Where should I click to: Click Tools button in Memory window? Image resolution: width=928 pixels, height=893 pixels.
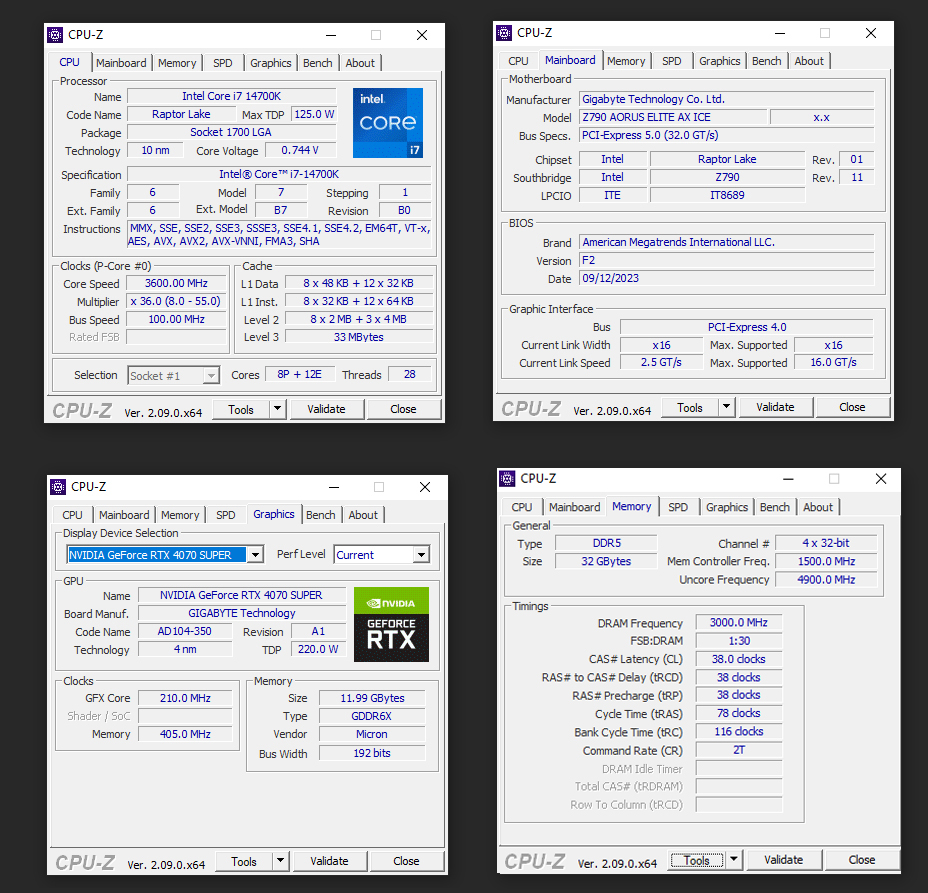[x=697, y=860]
